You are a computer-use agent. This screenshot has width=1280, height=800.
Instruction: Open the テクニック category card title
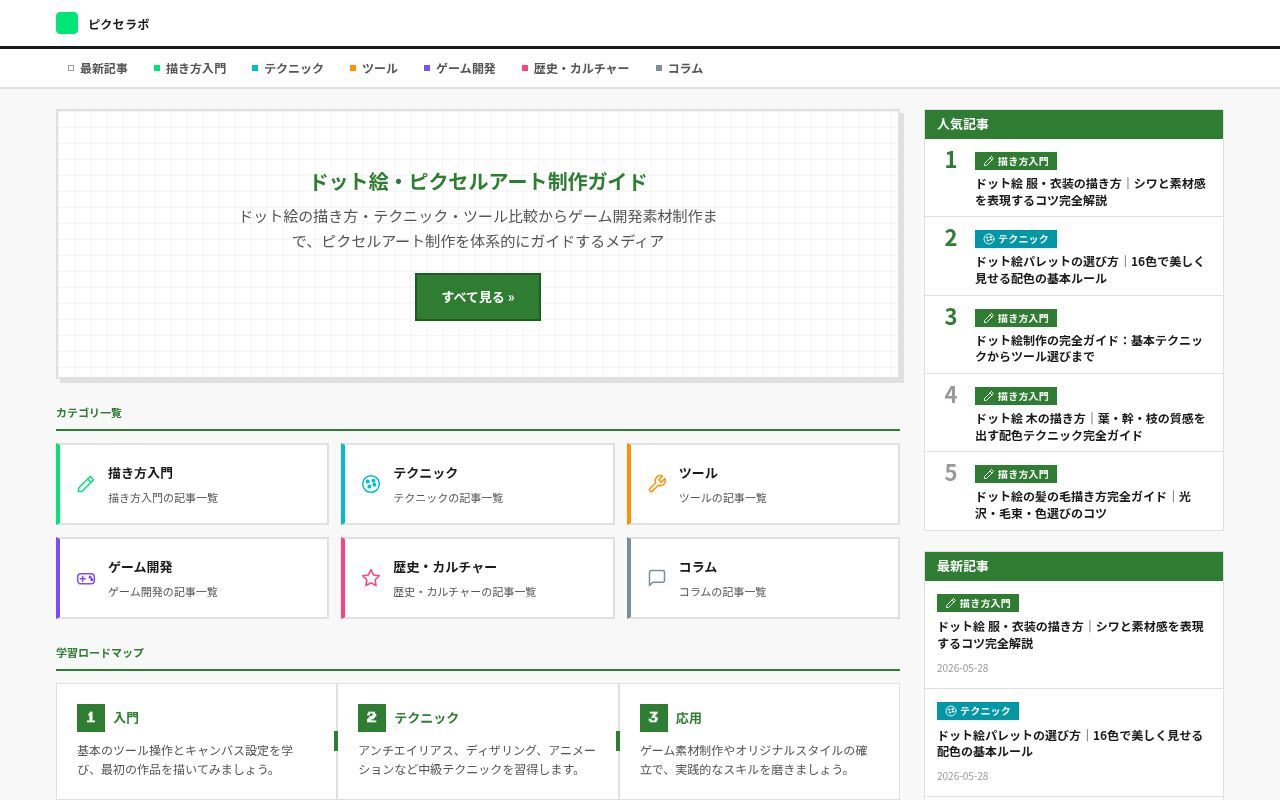tap(425, 473)
